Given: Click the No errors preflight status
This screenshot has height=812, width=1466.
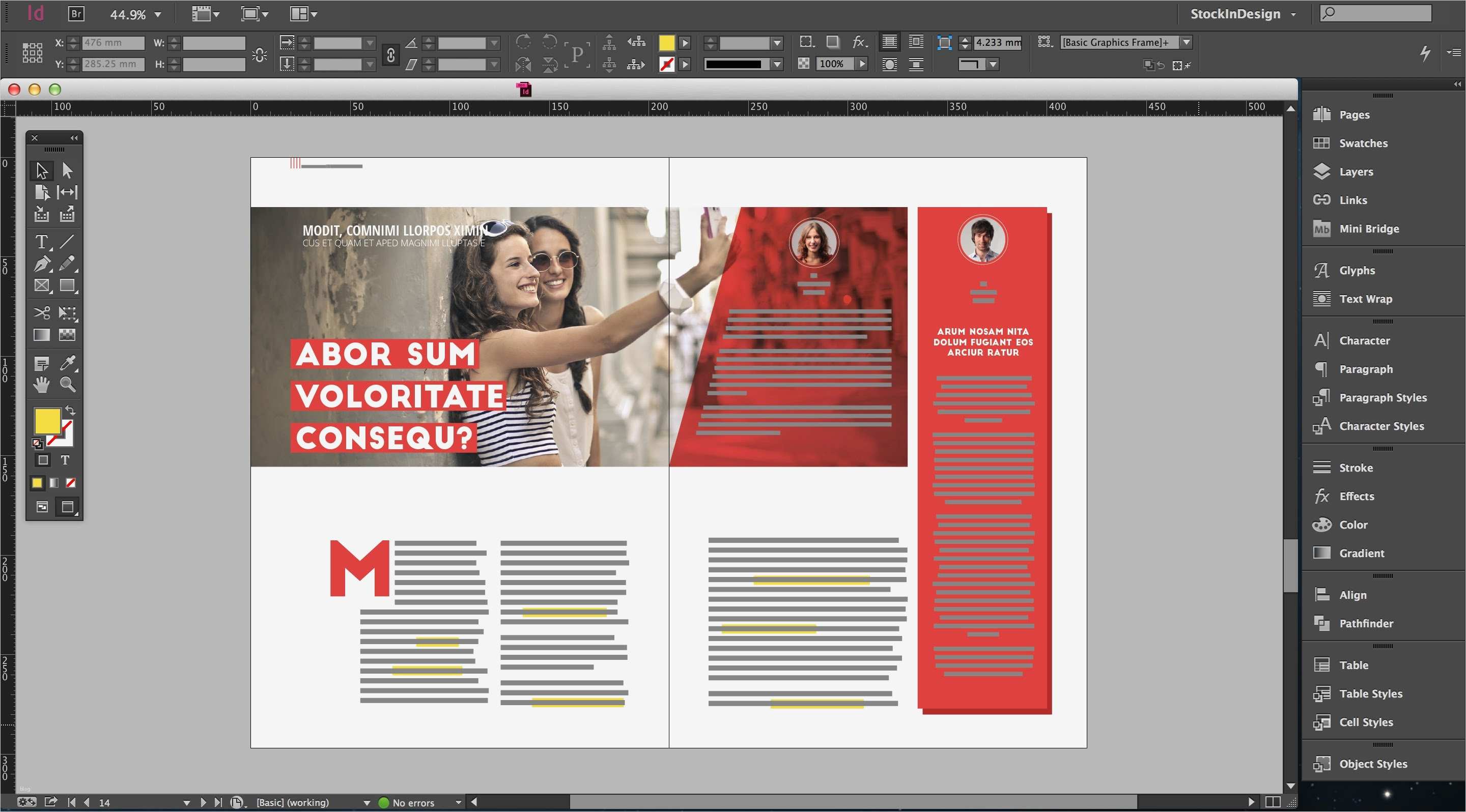Looking at the screenshot, I should click(x=413, y=802).
